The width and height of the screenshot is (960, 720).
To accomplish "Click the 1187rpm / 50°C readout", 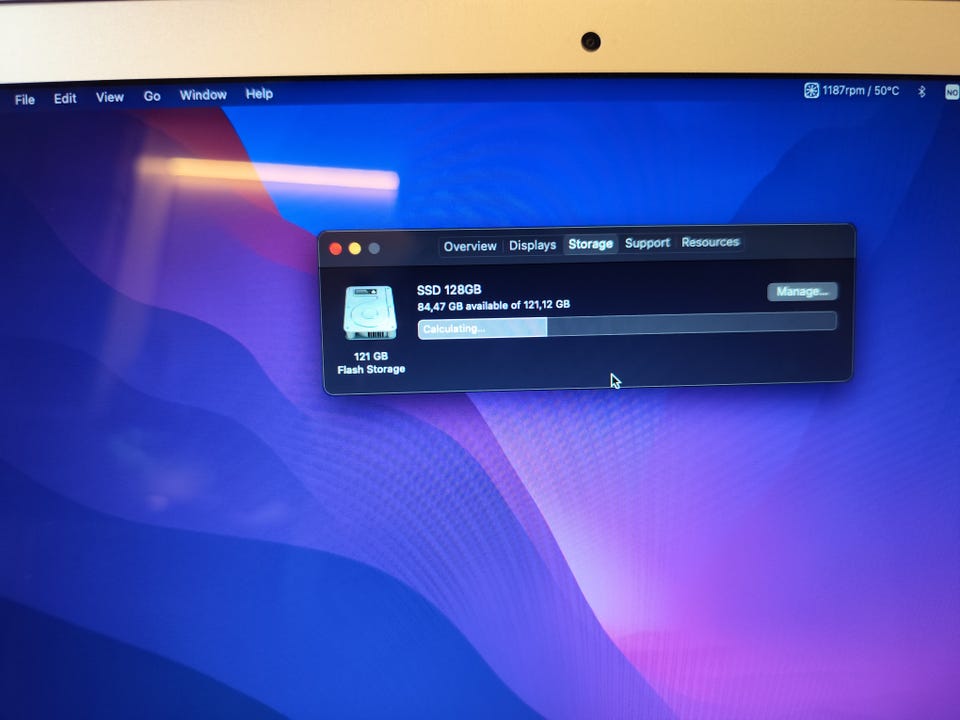I will pyautogui.click(x=860, y=91).
